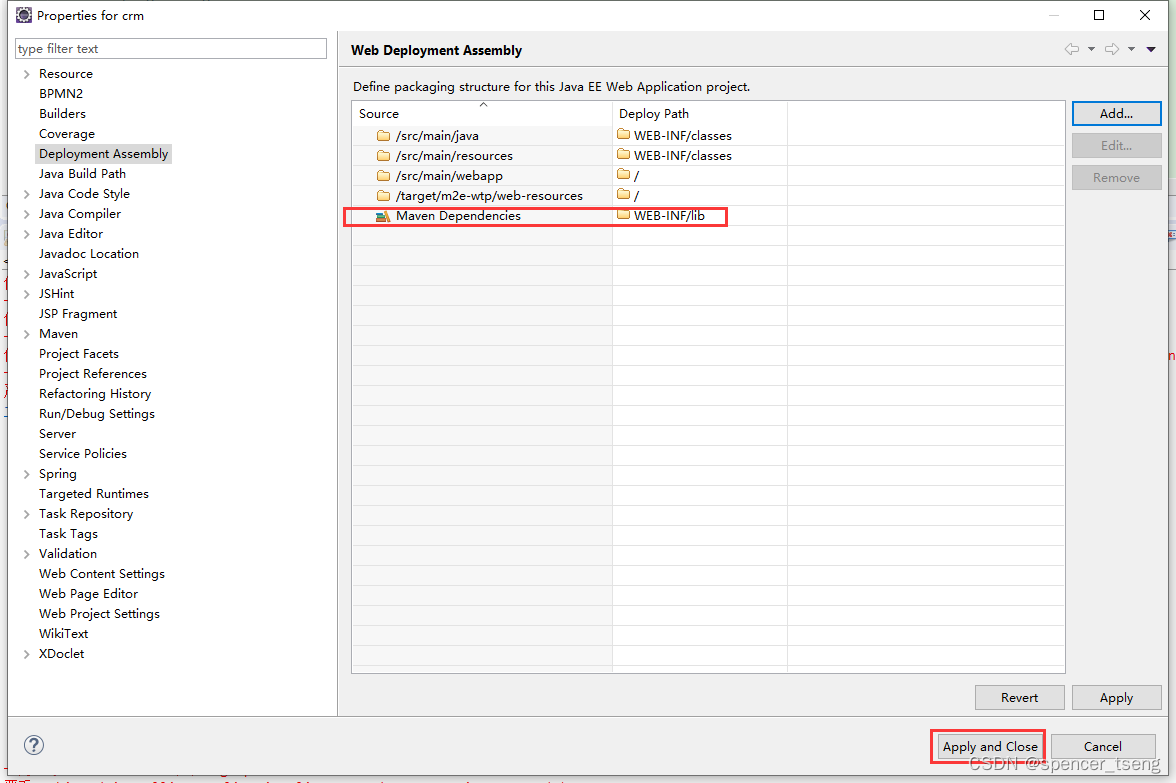Select Server in the properties list
Screen dimensions: 1176x783
57,433
